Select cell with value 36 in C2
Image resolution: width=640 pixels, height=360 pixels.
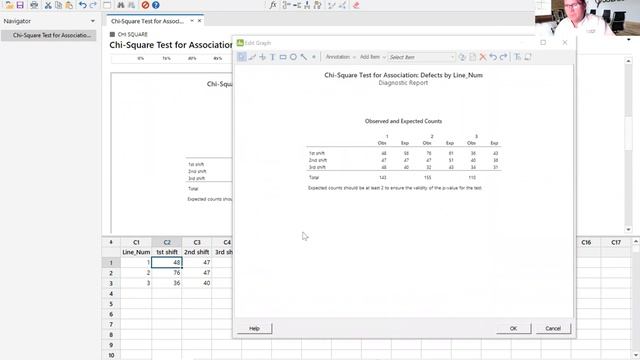coord(167,283)
